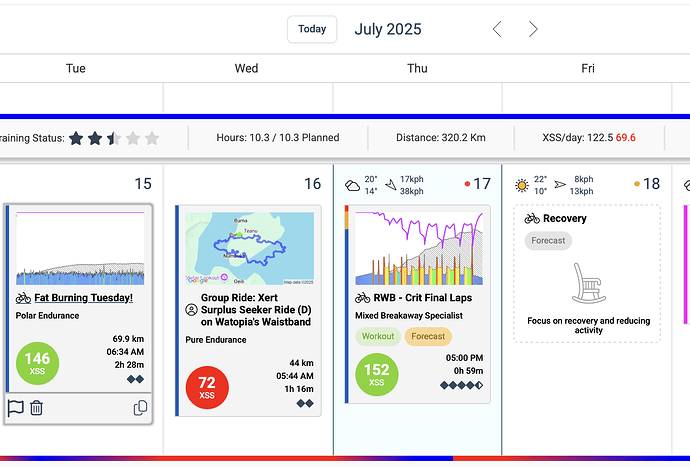690x467 pixels.
Task: Open the Fat Burning Tuesday! link
Action: pyautogui.click(x=84, y=297)
